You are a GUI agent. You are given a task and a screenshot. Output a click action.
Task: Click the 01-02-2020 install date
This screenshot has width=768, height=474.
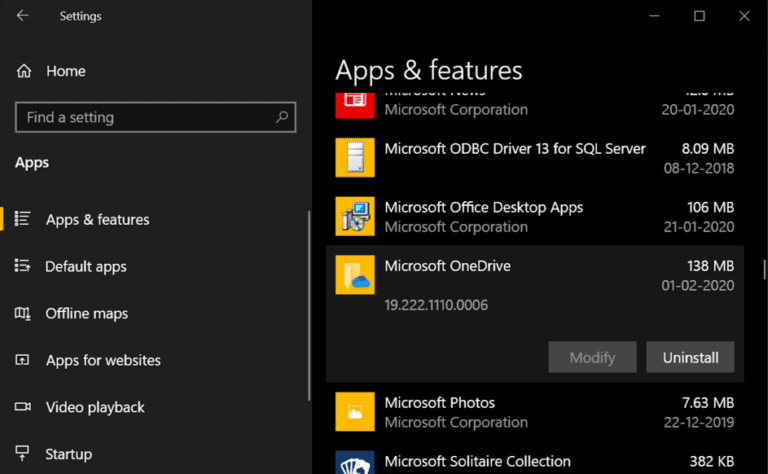tap(697, 285)
